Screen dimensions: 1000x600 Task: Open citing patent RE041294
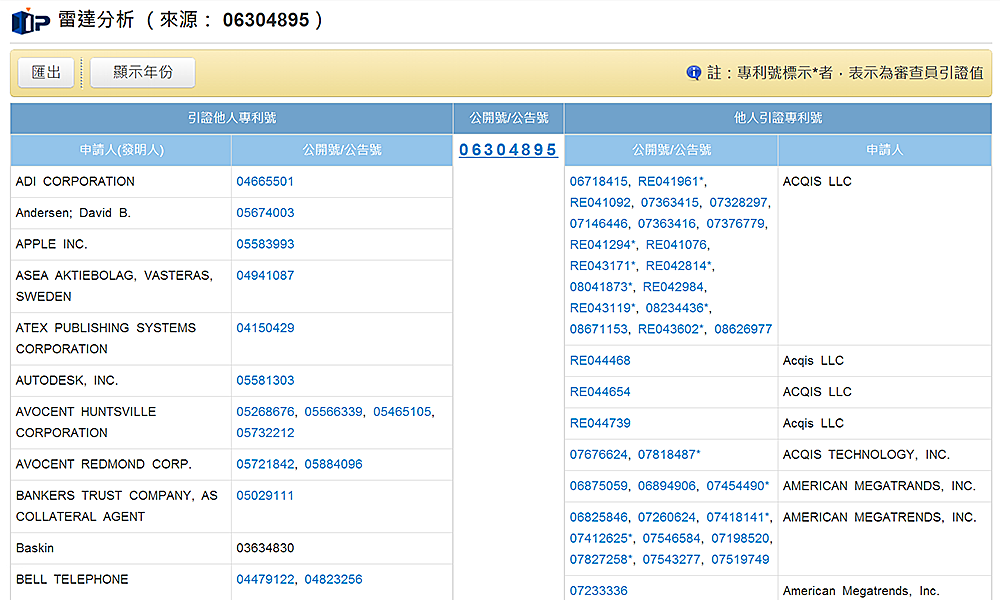click(x=601, y=244)
